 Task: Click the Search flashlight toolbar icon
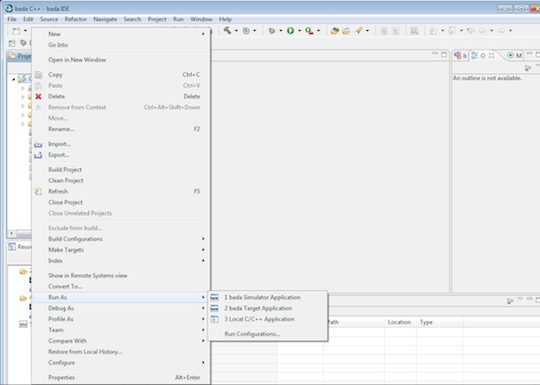pyautogui.click(x=358, y=31)
